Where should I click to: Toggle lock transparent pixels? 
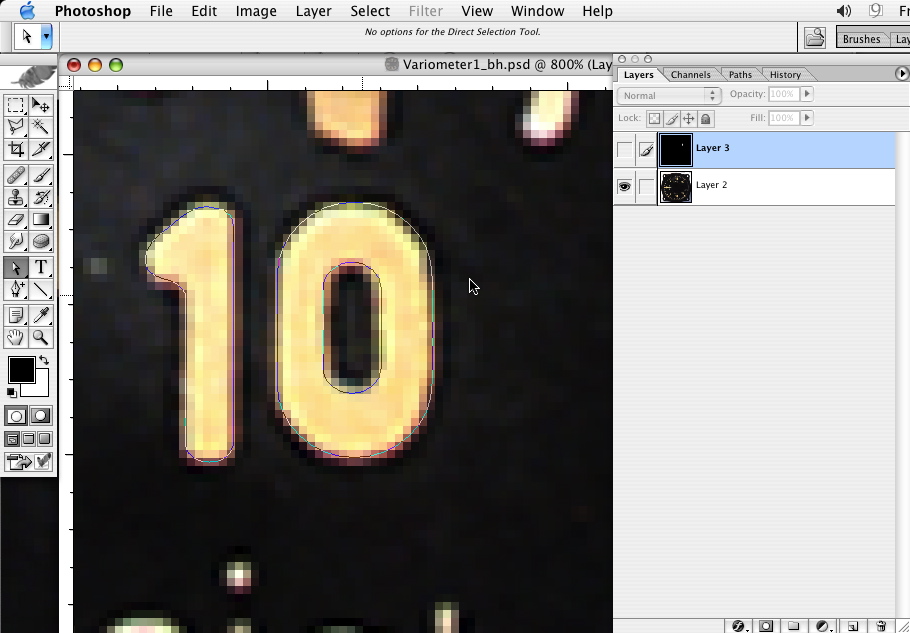pyautogui.click(x=654, y=118)
